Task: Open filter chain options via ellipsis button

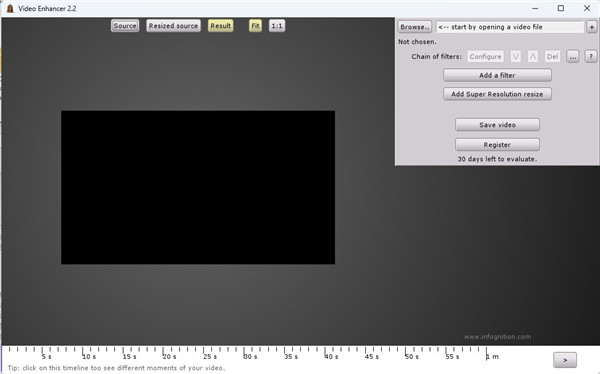Action: tap(572, 57)
